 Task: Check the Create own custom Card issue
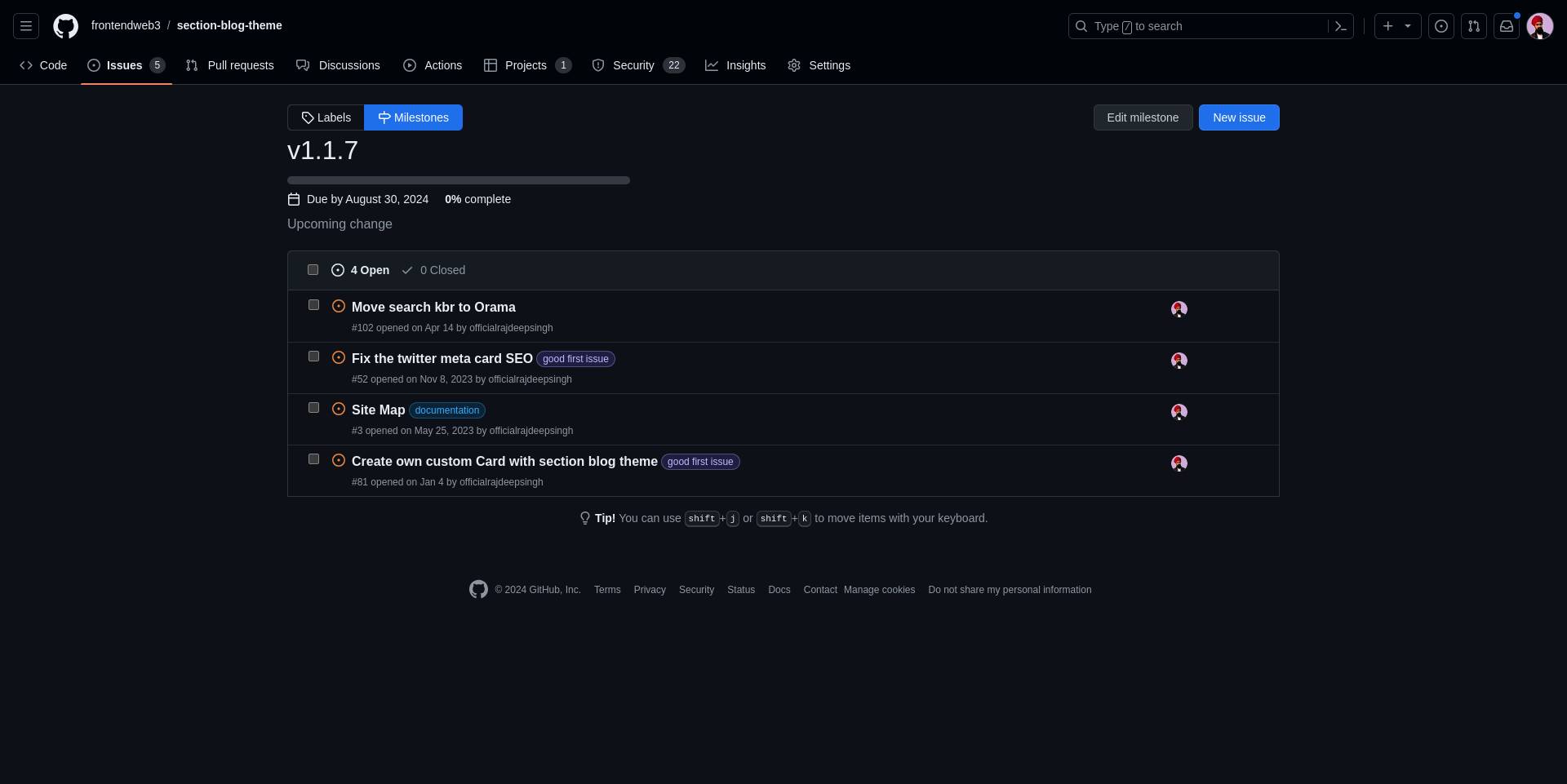[313, 458]
